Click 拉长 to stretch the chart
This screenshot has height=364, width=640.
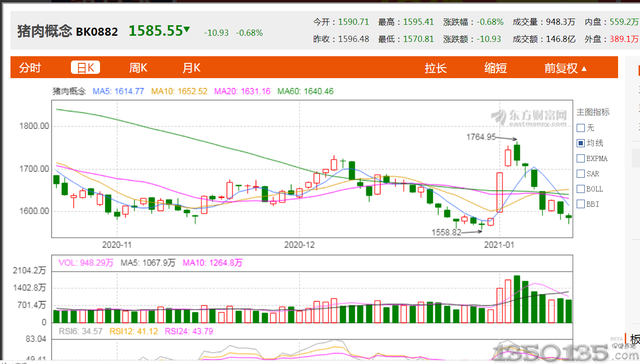[x=436, y=68]
